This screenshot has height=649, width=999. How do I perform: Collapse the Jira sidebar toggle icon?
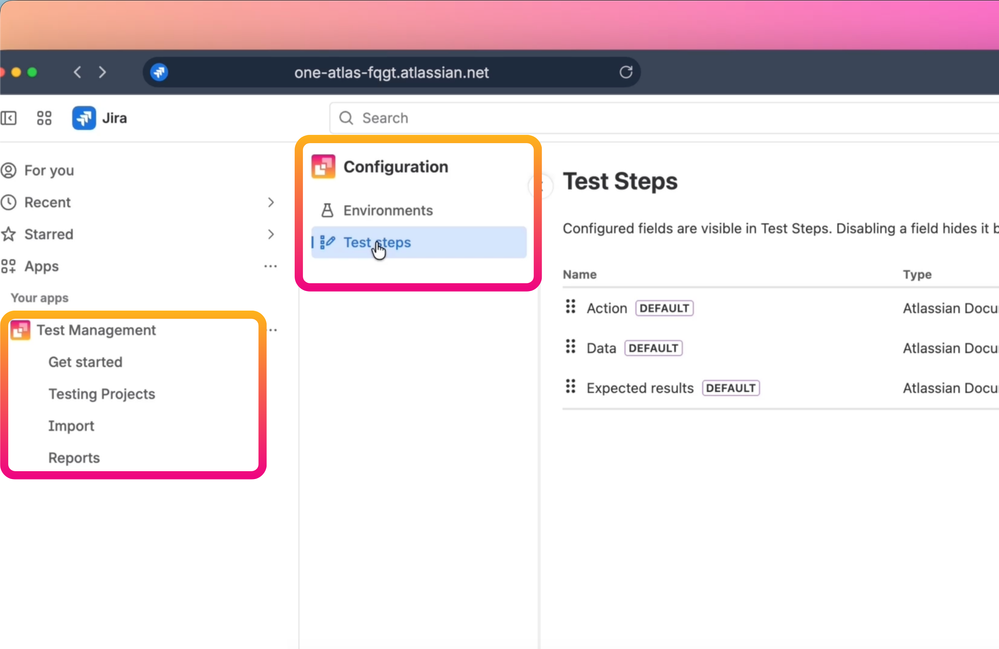(9, 118)
